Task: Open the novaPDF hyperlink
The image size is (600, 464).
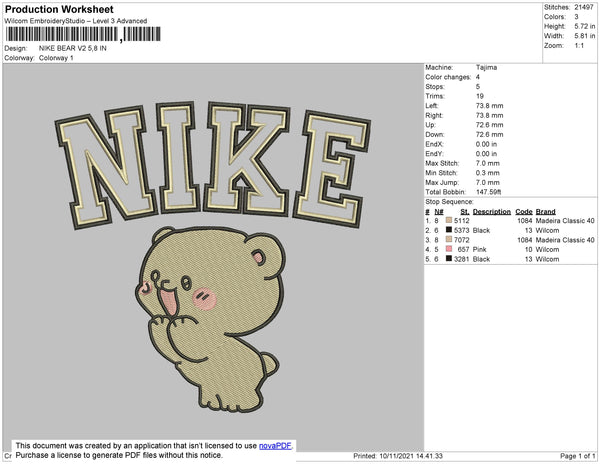Action: pos(275,446)
